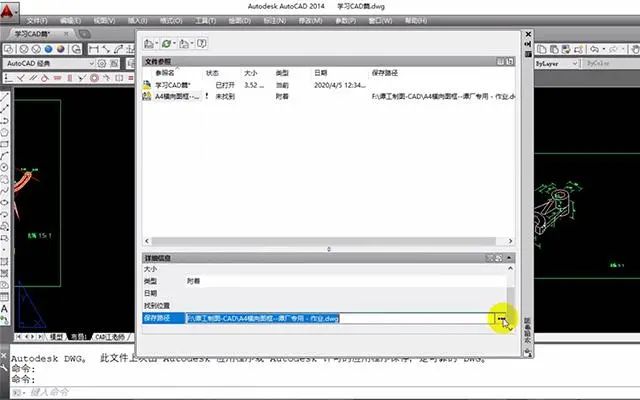Select the 找到位置 detail row label
640x400 pixels.
click(x=157, y=306)
